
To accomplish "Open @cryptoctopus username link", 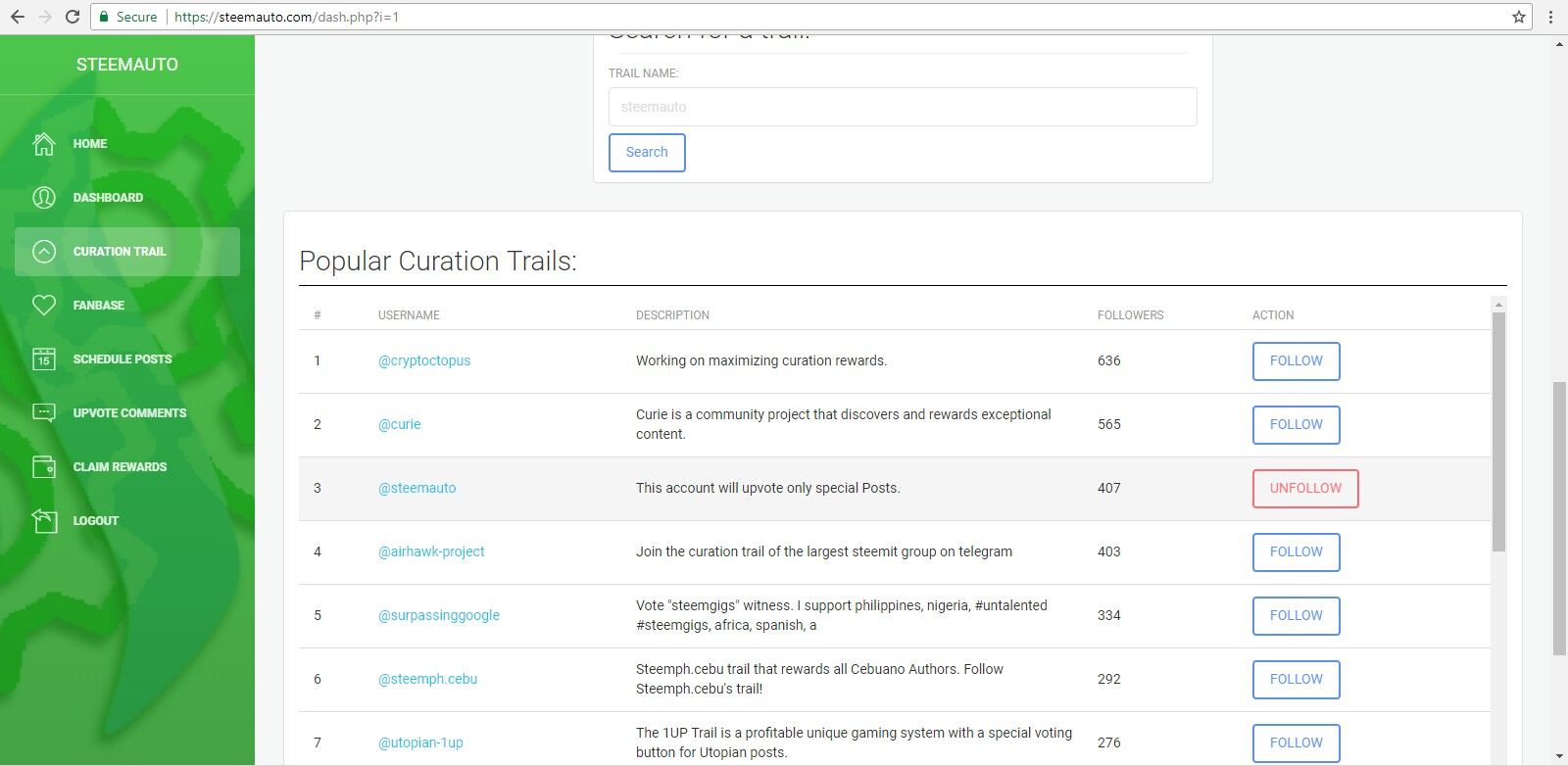I will coord(424,360).
